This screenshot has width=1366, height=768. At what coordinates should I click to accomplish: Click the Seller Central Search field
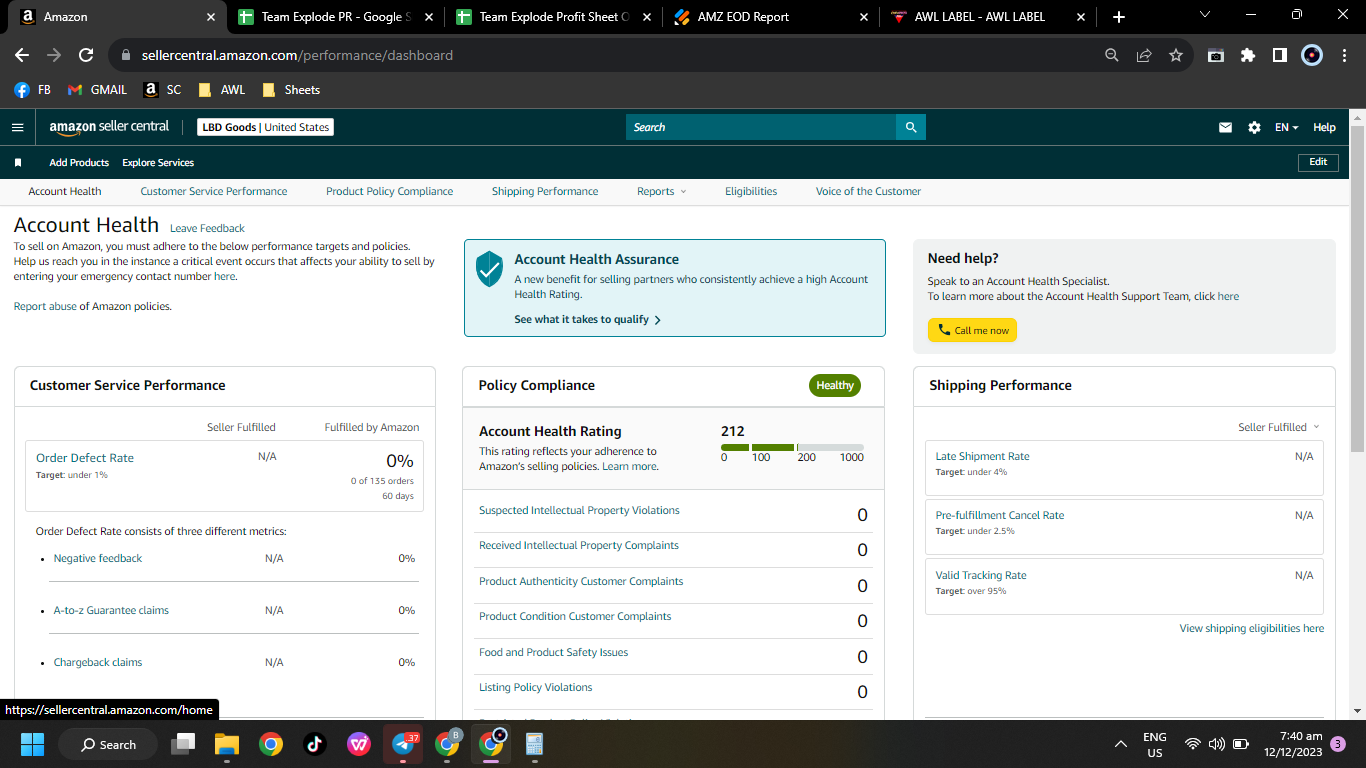tap(761, 127)
